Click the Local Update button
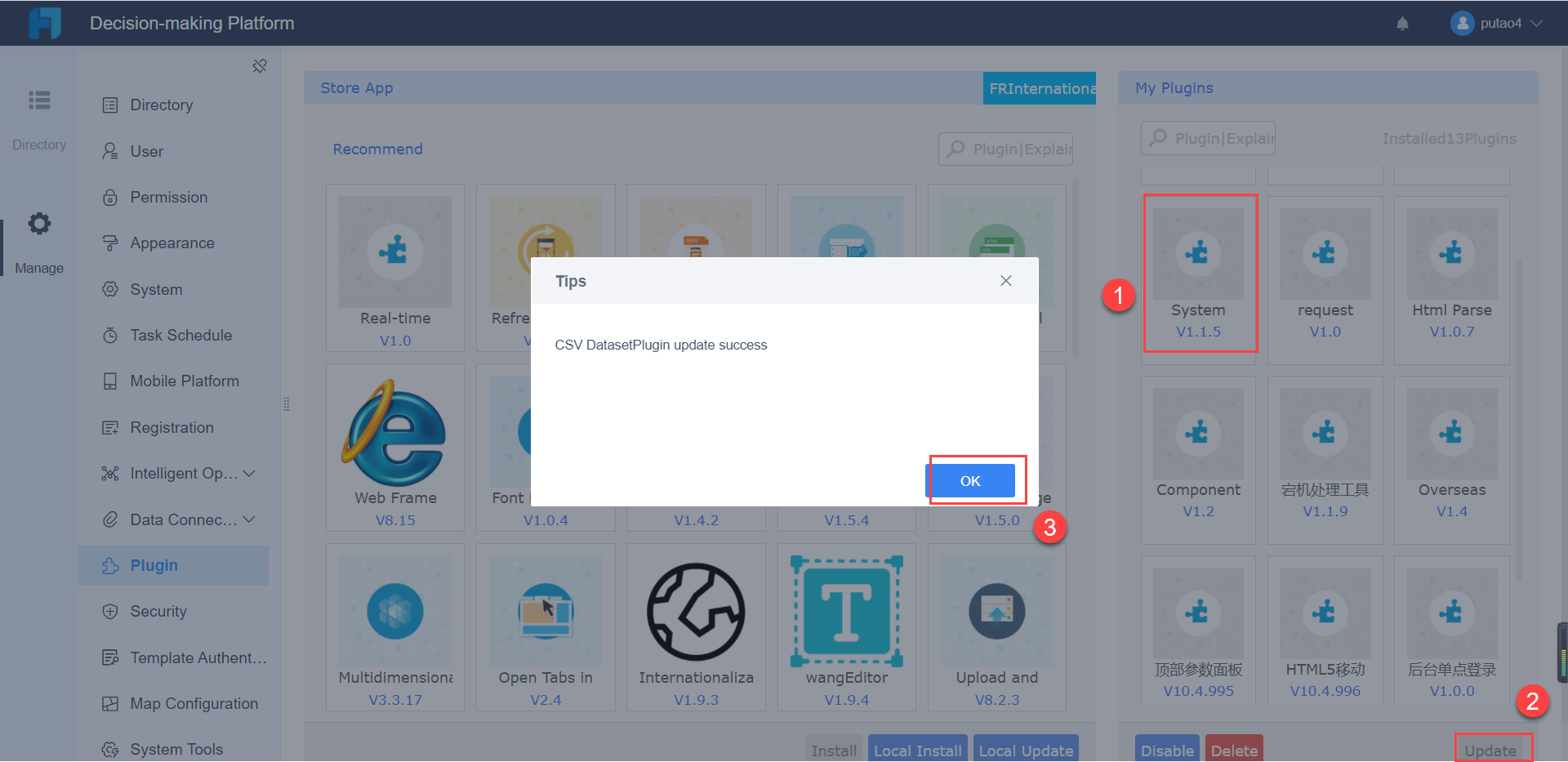 (x=1026, y=750)
